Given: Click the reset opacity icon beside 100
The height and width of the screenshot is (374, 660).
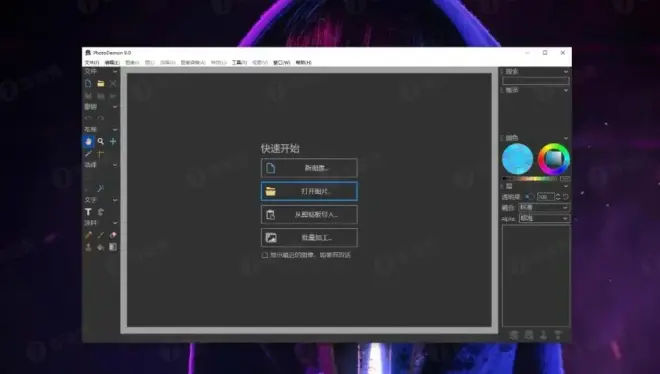Looking at the screenshot, I should (566, 196).
